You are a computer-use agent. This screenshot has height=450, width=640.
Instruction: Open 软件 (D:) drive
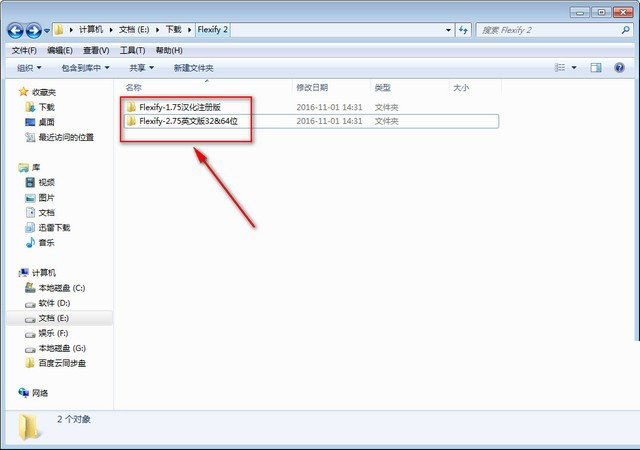coord(54,303)
